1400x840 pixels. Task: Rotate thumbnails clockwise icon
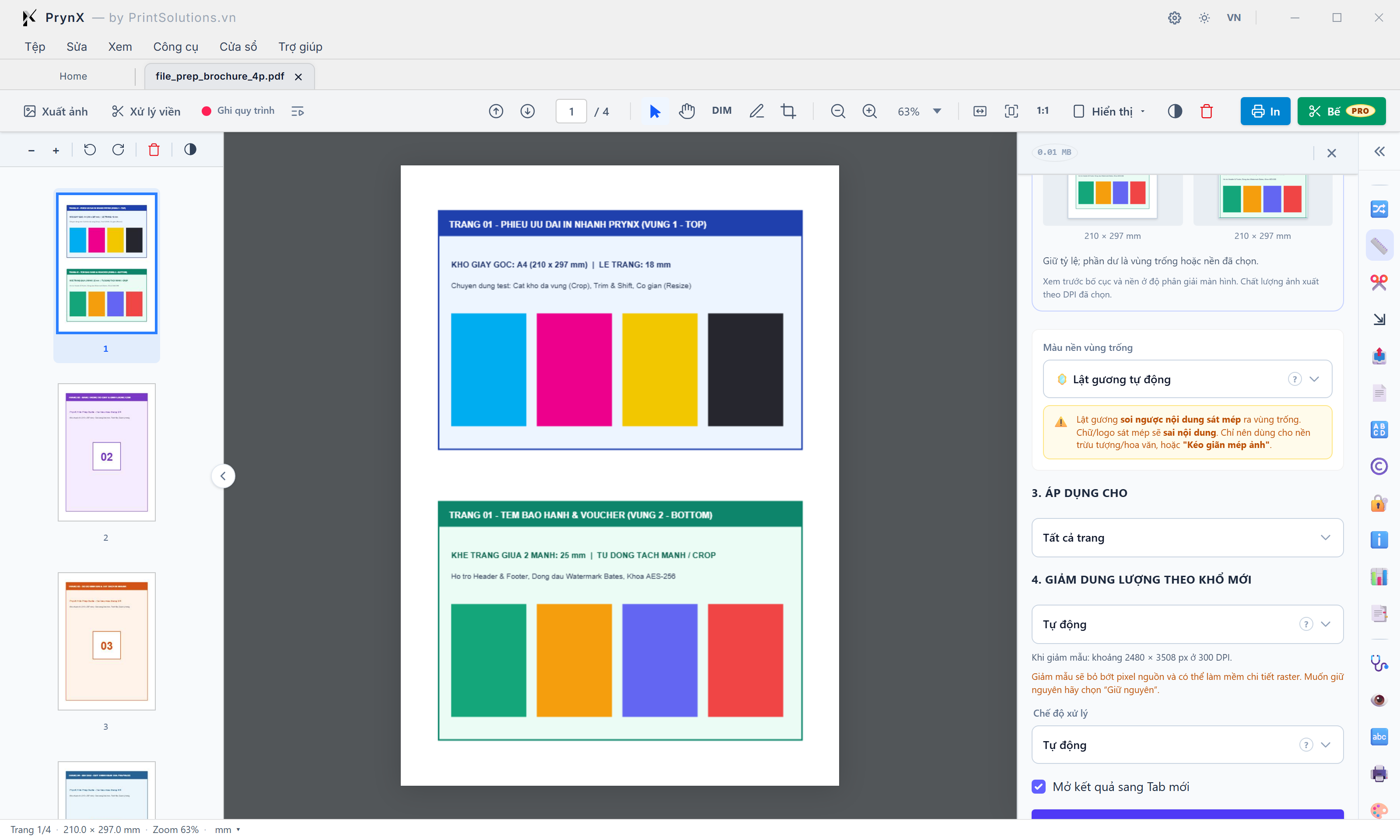point(118,150)
